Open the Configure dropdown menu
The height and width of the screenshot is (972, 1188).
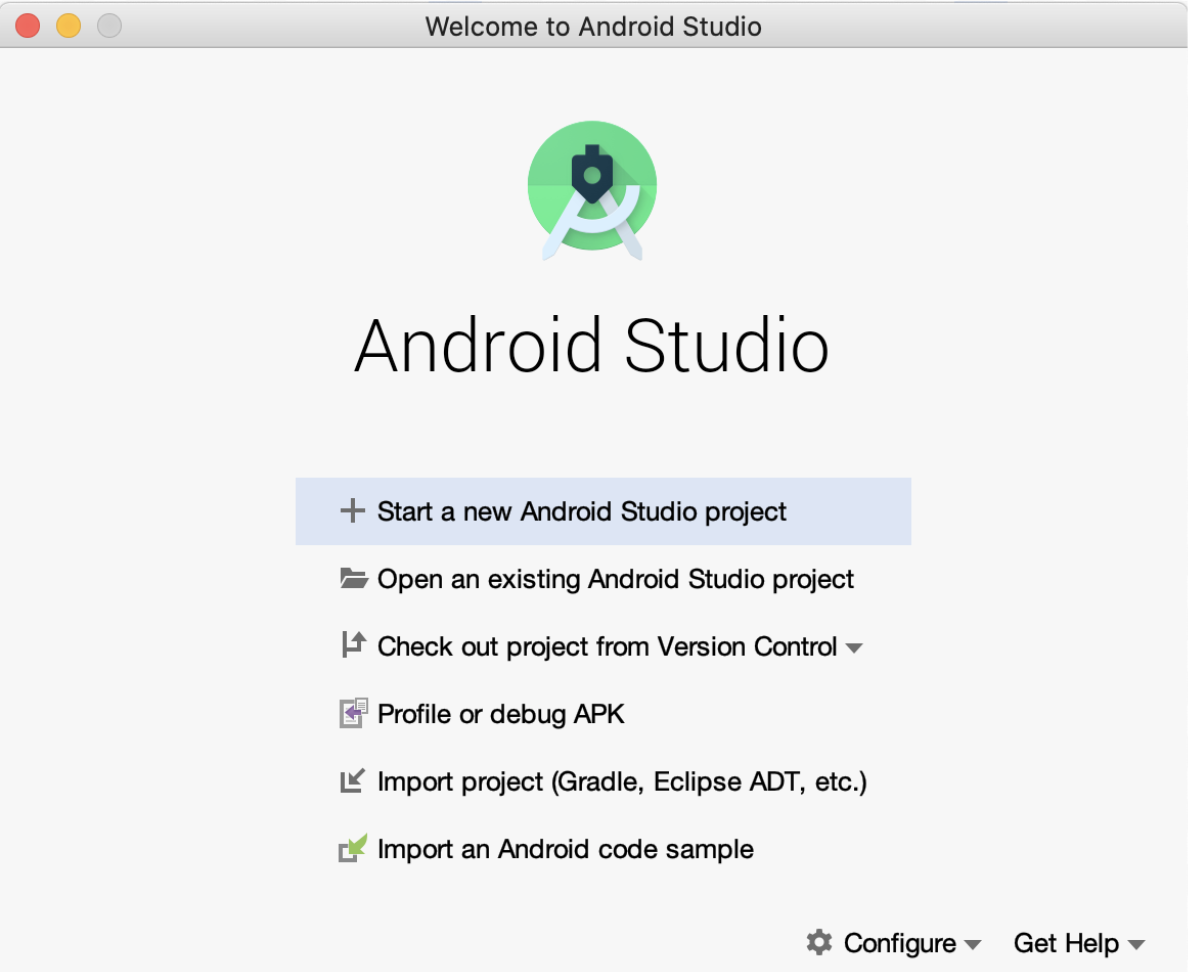coord(899,942)
